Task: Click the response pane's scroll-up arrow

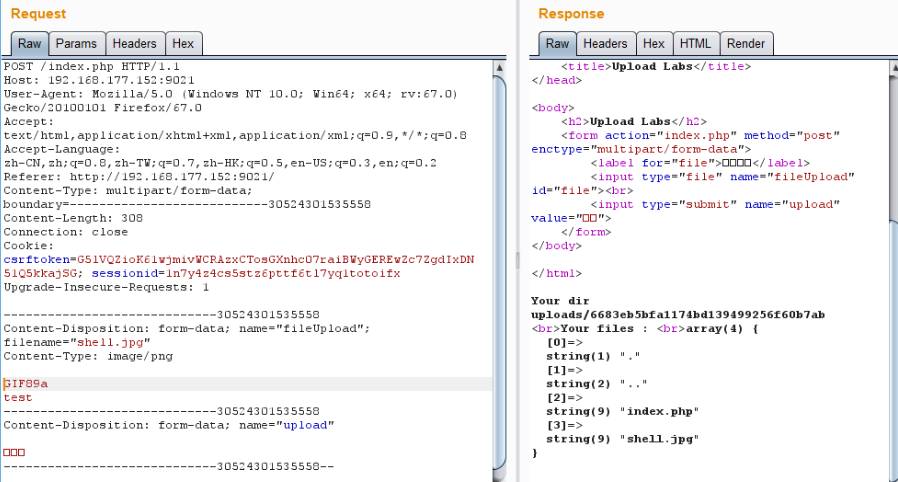Action: tap(890, 66)
